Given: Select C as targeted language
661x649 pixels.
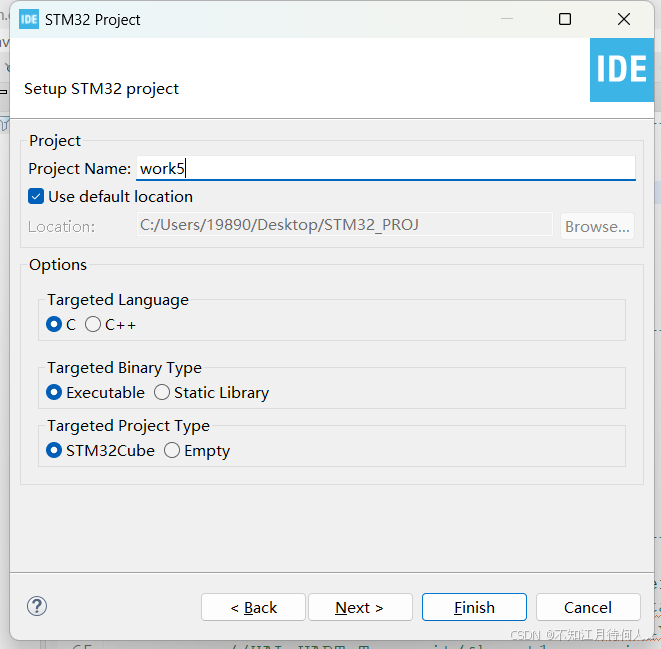Looking at the screenshot, I should [54, 324].
